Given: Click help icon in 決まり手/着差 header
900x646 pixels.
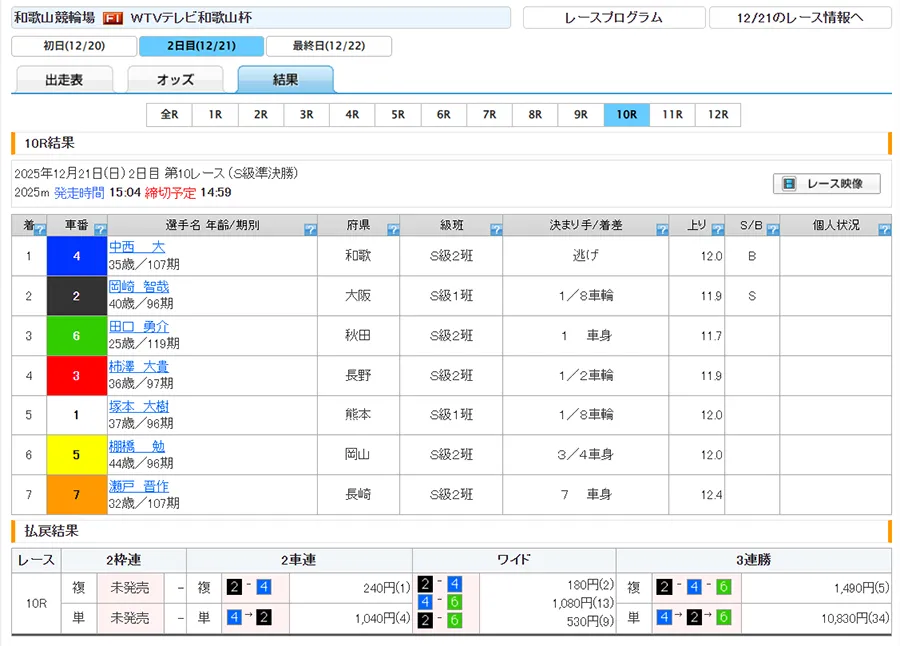Looking at the screenshot, I should (x=662, y=230).
